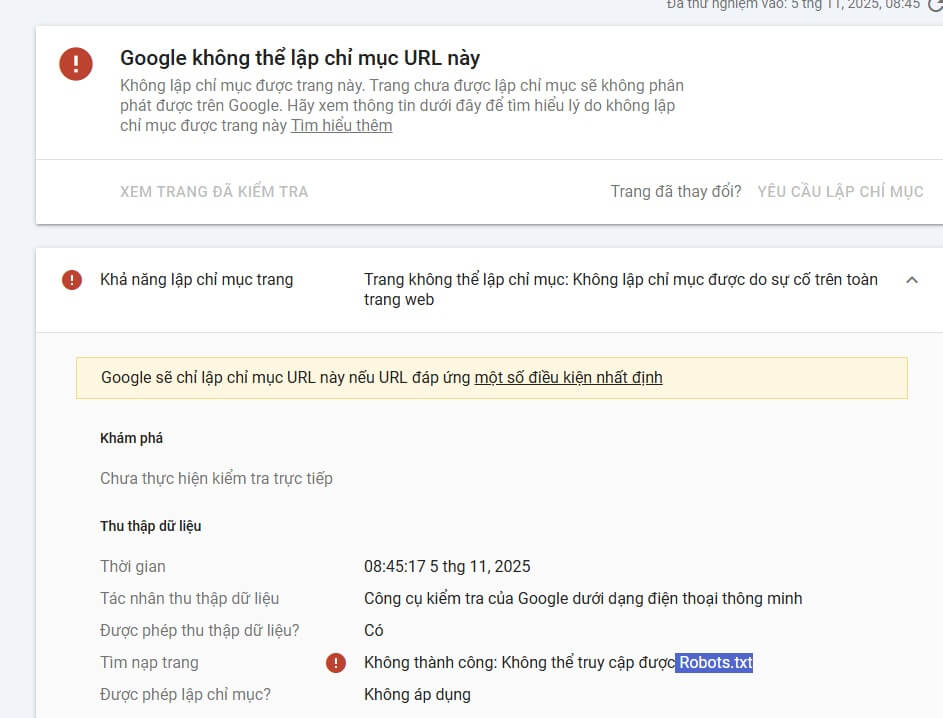Collapse the page indexability section with the chevron
Viewport: 943px width, 718px height.
911,281
